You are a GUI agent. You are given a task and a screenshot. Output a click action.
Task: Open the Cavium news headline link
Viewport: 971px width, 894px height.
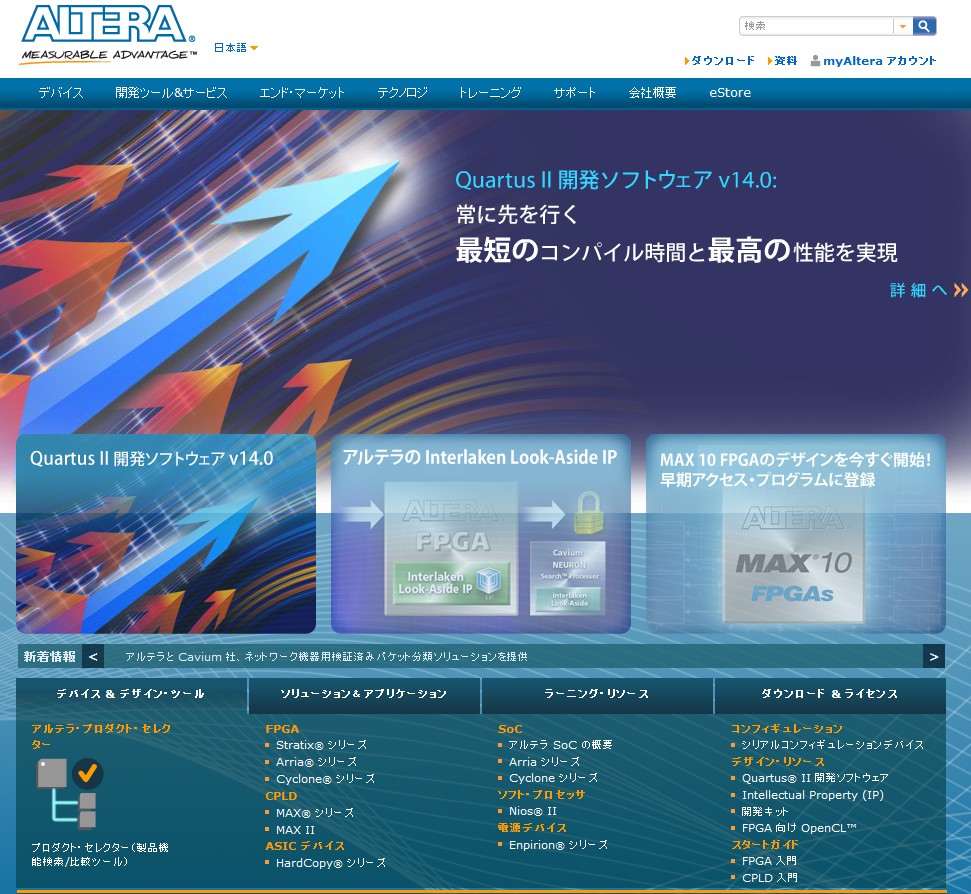(326, 657)
